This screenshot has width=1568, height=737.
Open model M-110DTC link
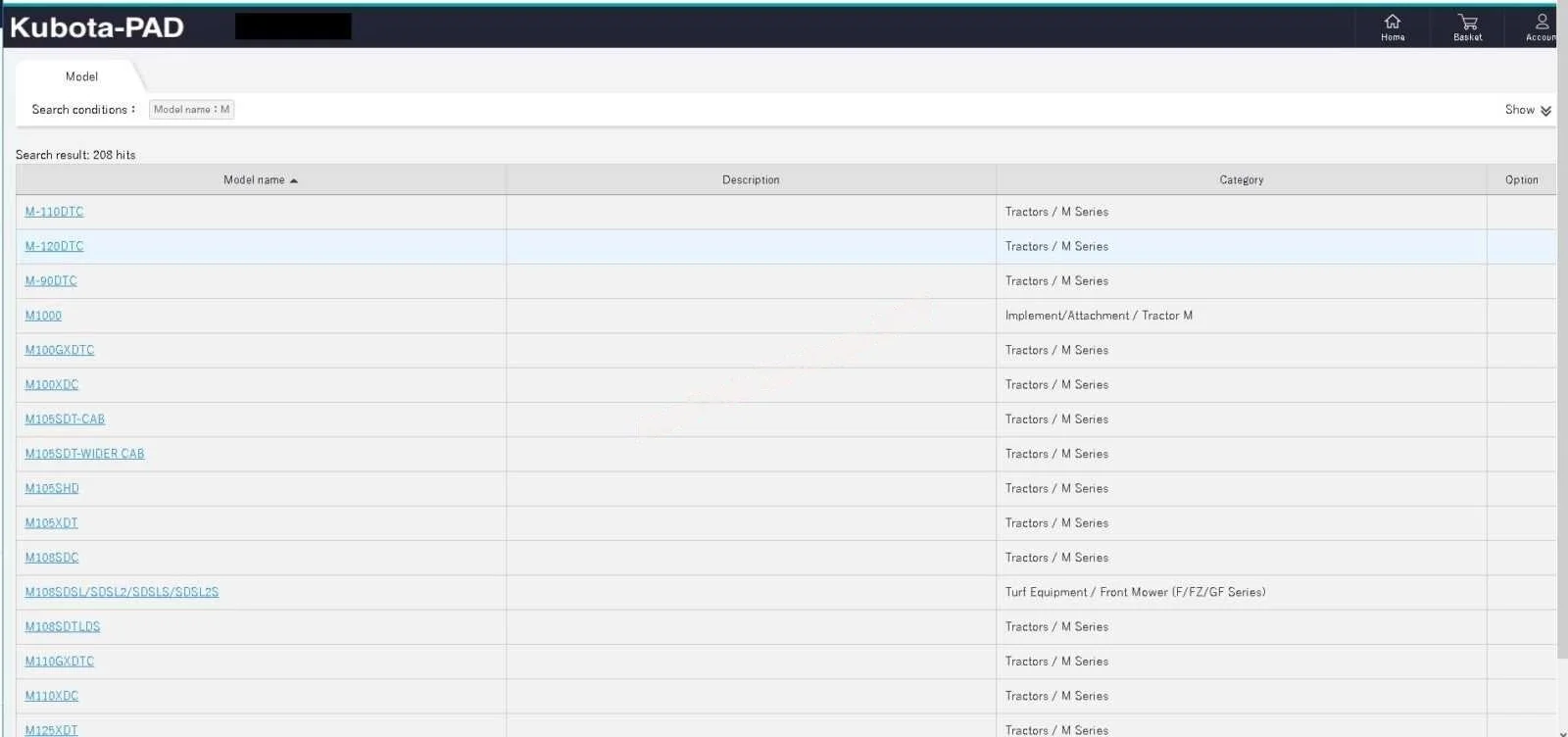coord(54,212)
